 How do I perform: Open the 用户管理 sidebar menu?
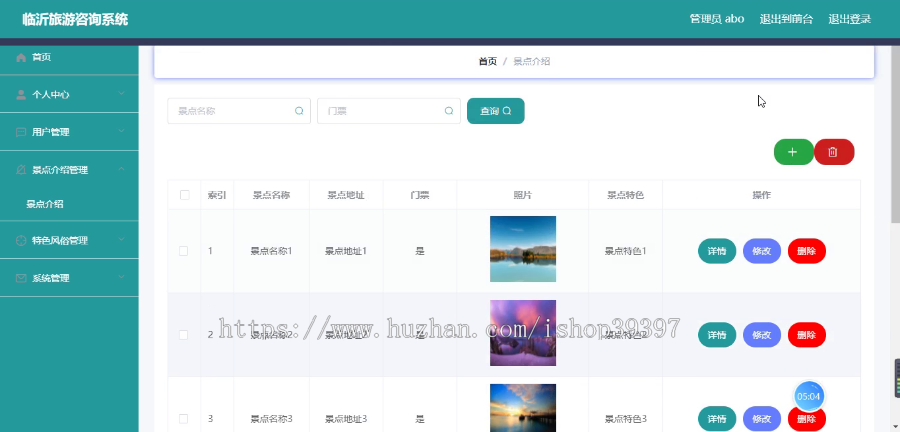pos(69,132)
